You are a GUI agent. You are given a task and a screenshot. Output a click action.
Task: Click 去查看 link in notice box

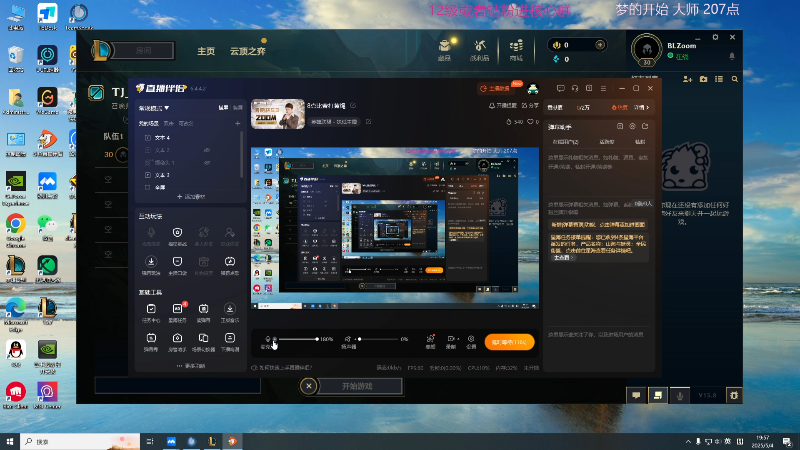point(563,258)
